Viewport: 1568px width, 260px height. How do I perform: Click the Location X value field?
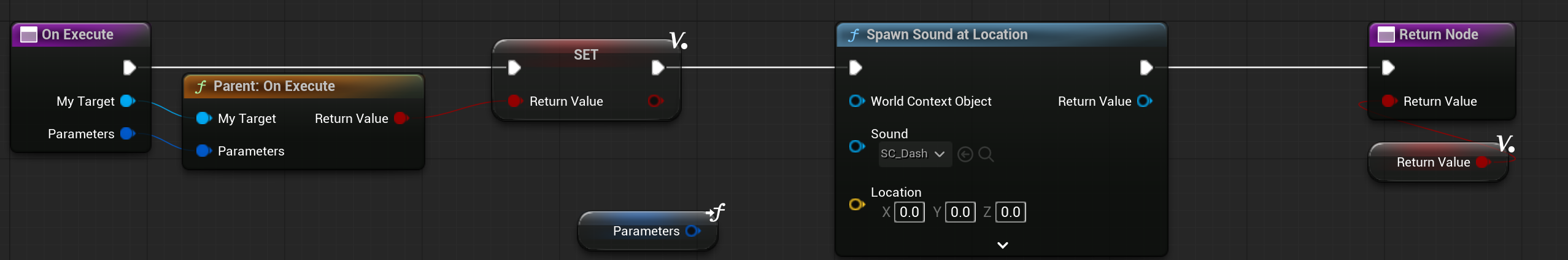coord(909,212)
